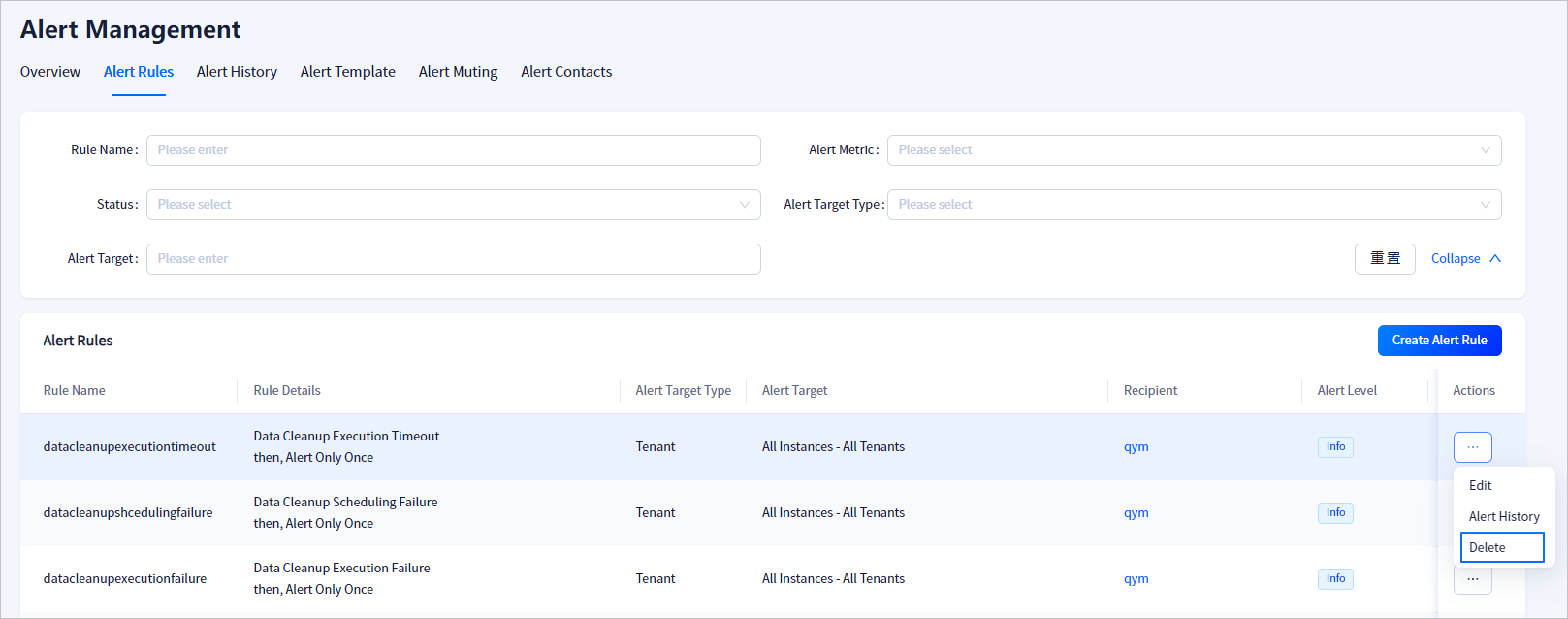Click the Info badge for datacleanupexecutionfailure

[x=1335, y=579]
